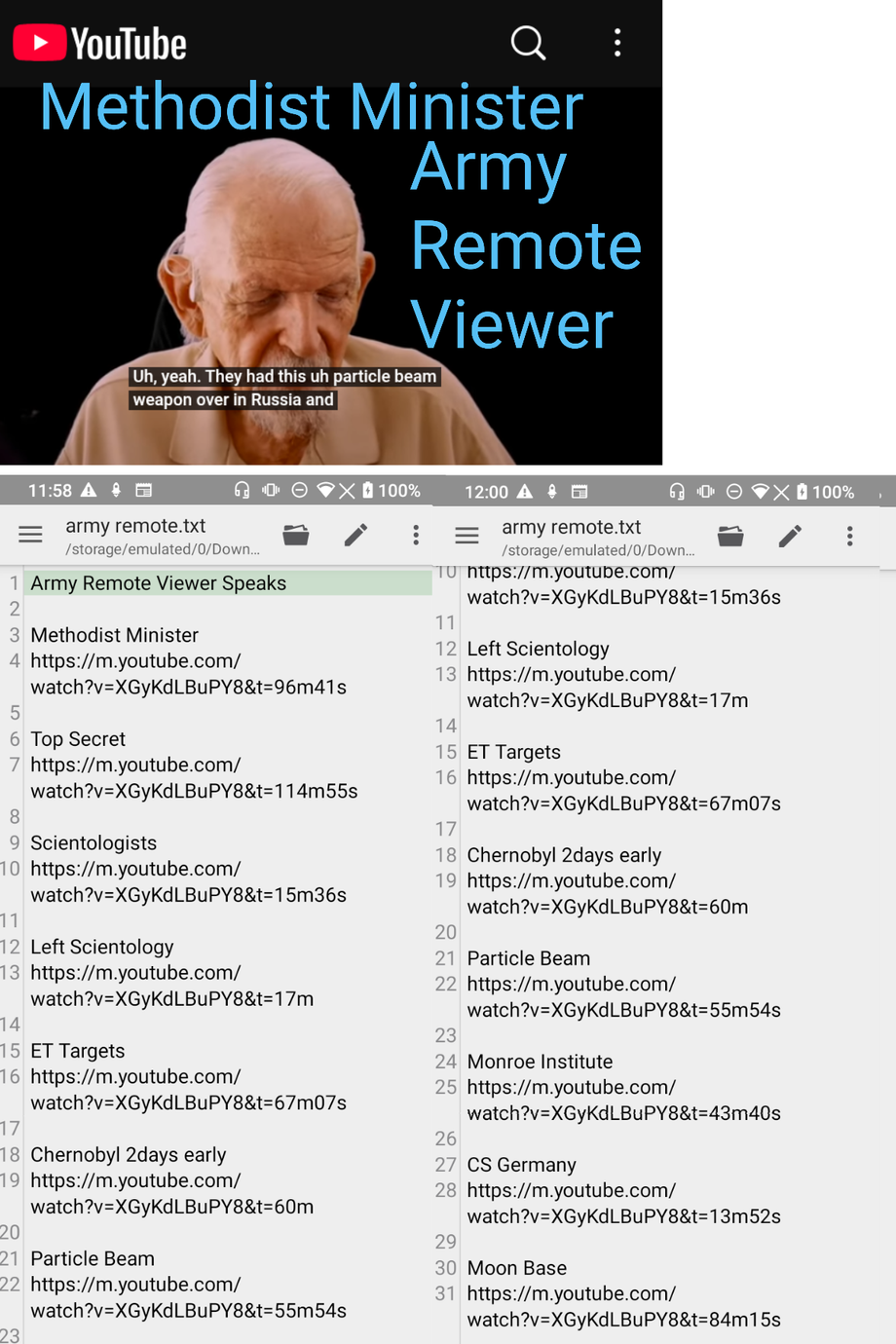Image resolution: width=896 pixels, height=1344 pixels.
Task: Open Moon Base link ending t=84m15s
Action: [623, 1307]
